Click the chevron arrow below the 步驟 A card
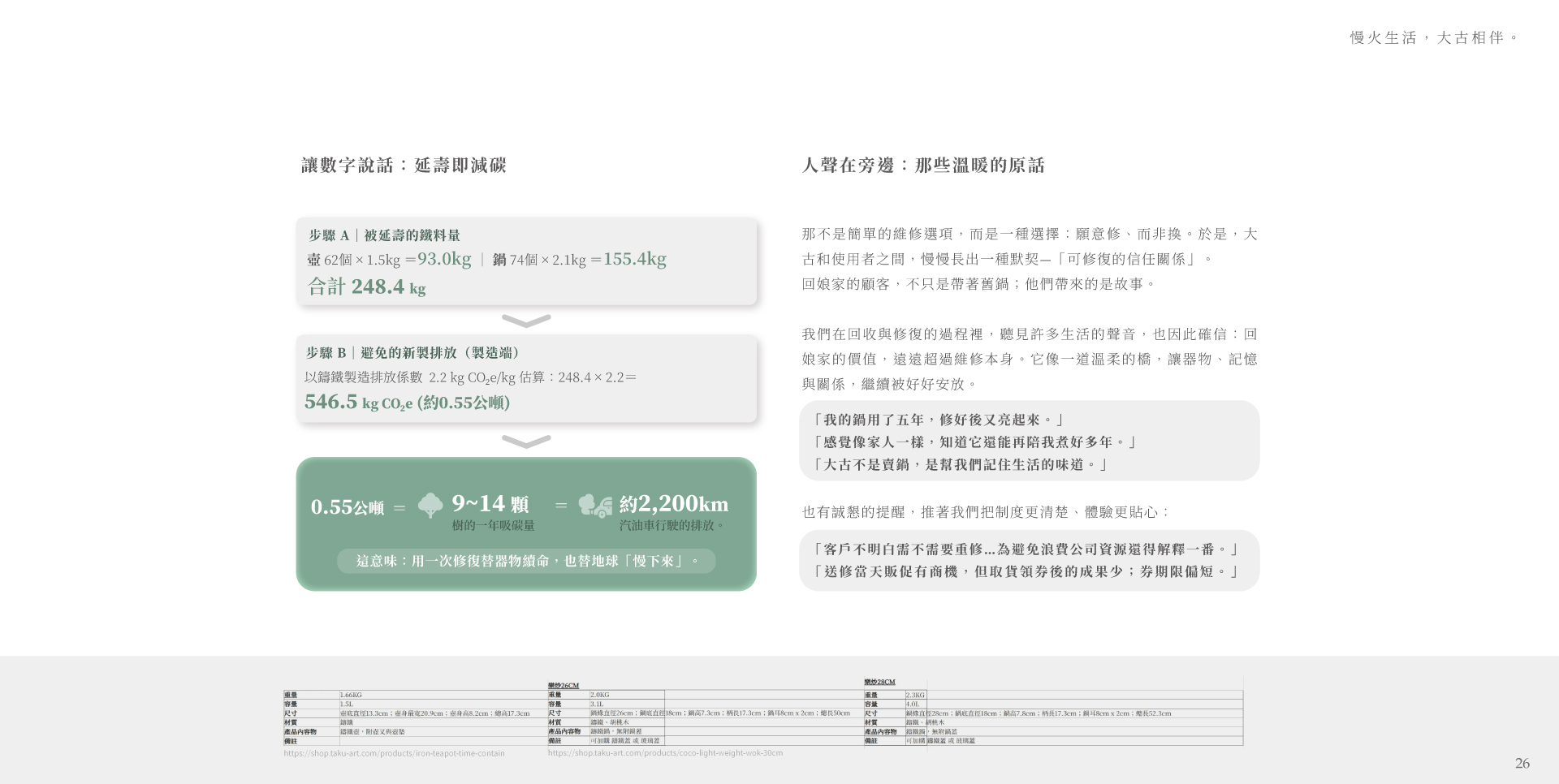Image resolution: width=1559 pixels, height=784 pixels. click(x=526, y=321)
